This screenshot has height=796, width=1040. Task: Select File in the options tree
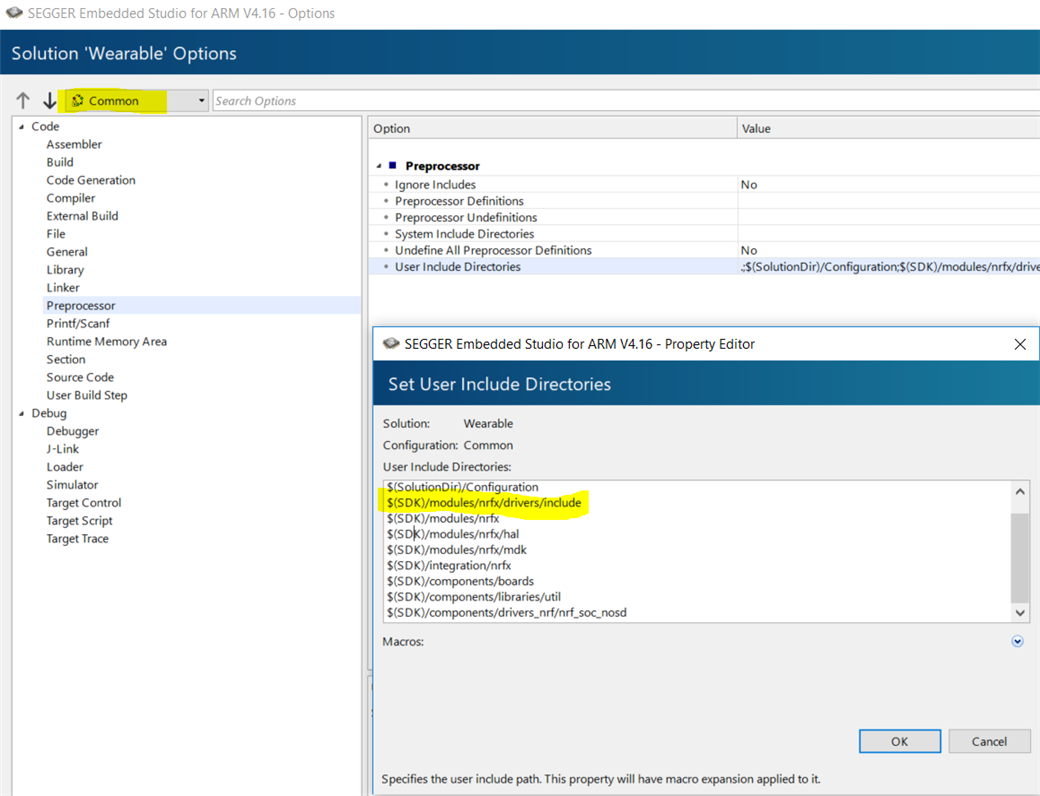[56, 234]
